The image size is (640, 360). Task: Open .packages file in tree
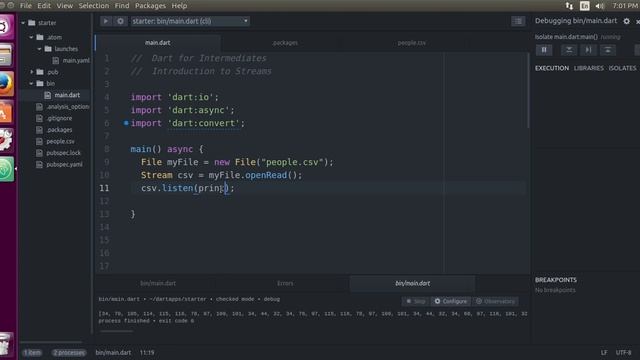point(54,130)
